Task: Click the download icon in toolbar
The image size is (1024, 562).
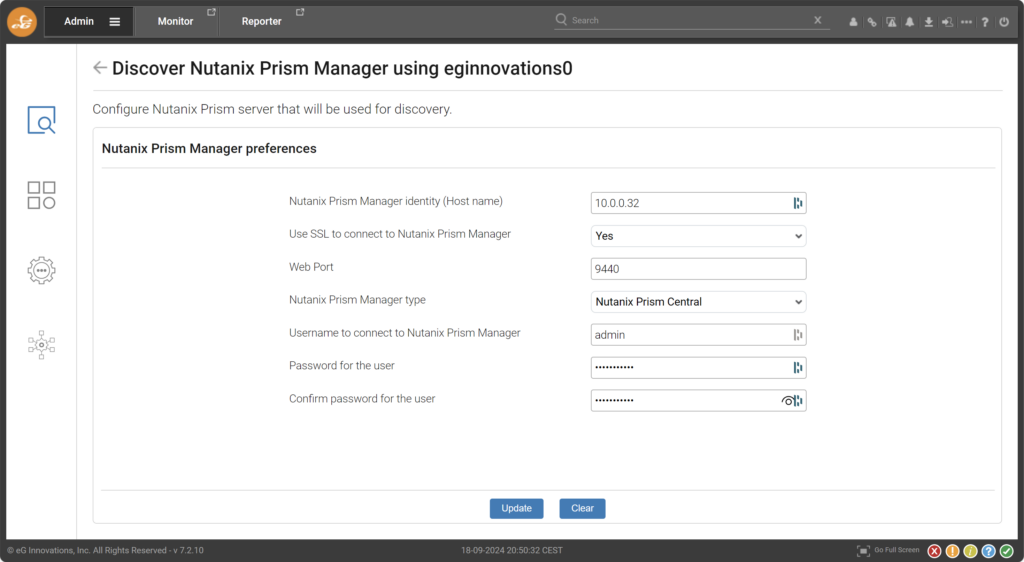Action: pos(928,22)
